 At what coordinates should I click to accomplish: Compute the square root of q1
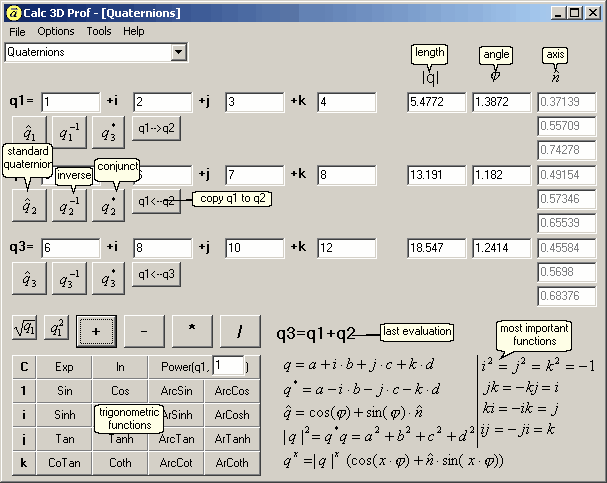point(25,328)
